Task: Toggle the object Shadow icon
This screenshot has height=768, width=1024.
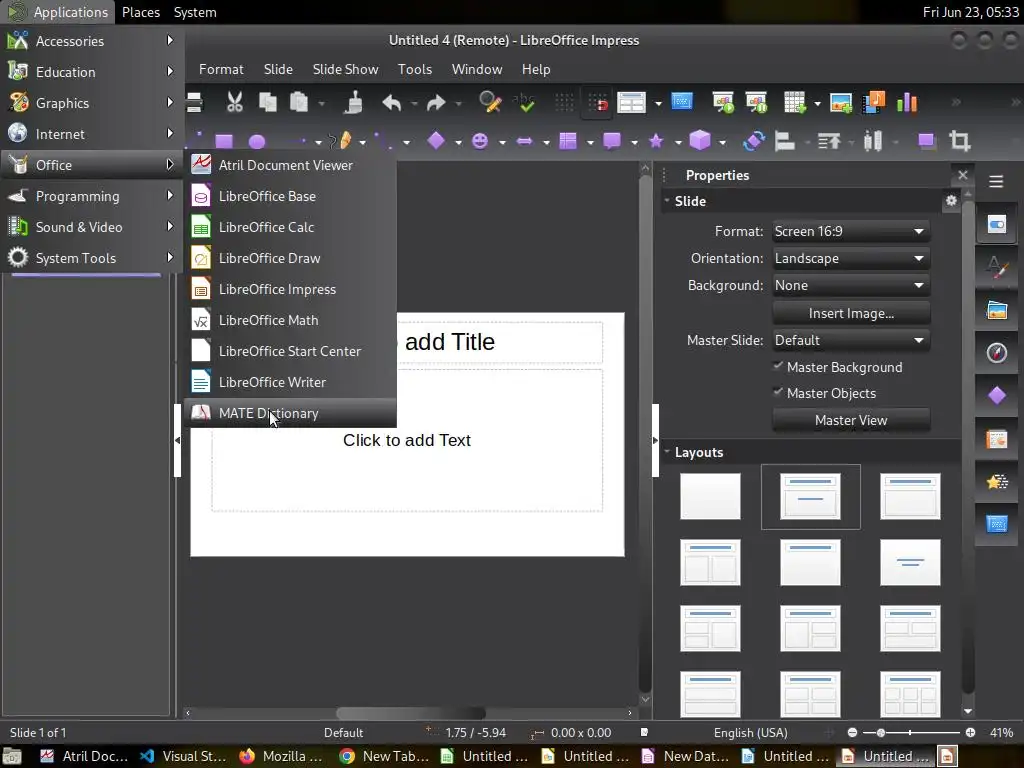Action: pyautogui.click(x=926, y=140)
